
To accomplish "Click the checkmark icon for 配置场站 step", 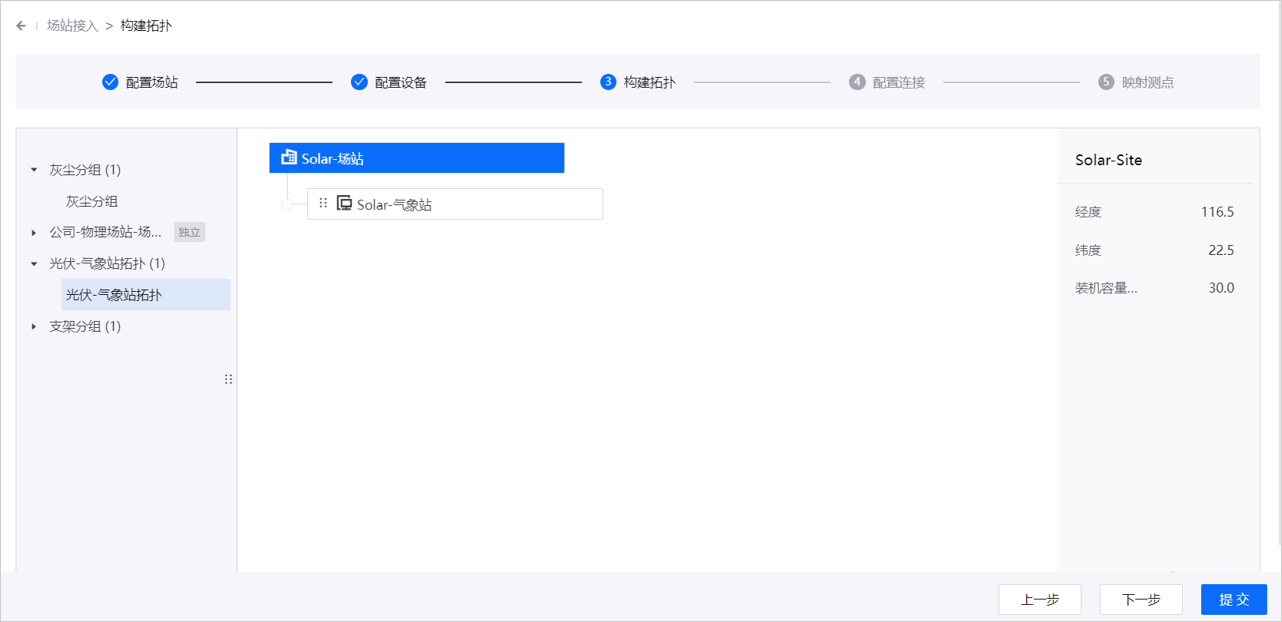I will pos(110,82).
